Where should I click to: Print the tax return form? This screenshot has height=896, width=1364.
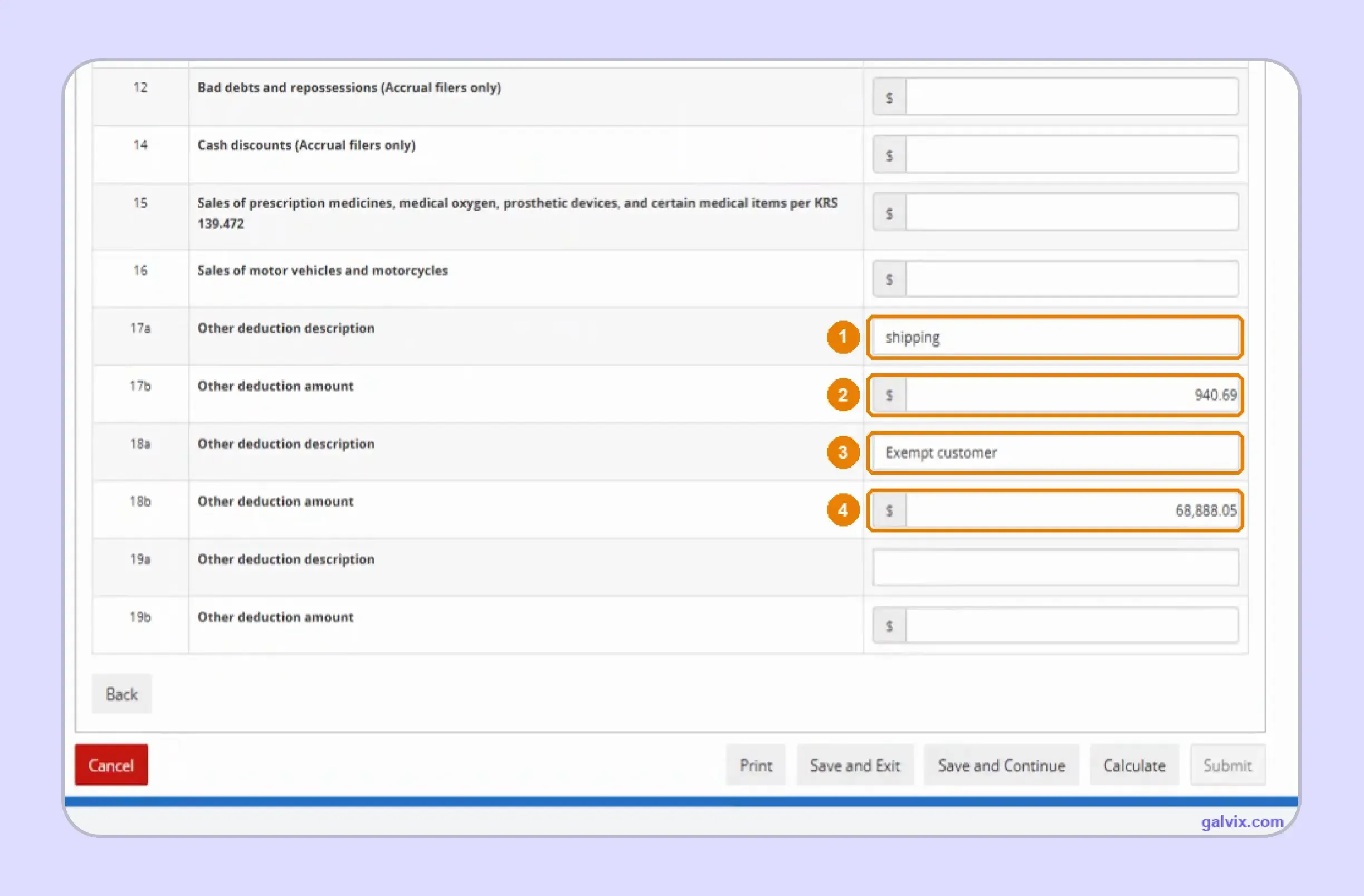click(756, 764)
